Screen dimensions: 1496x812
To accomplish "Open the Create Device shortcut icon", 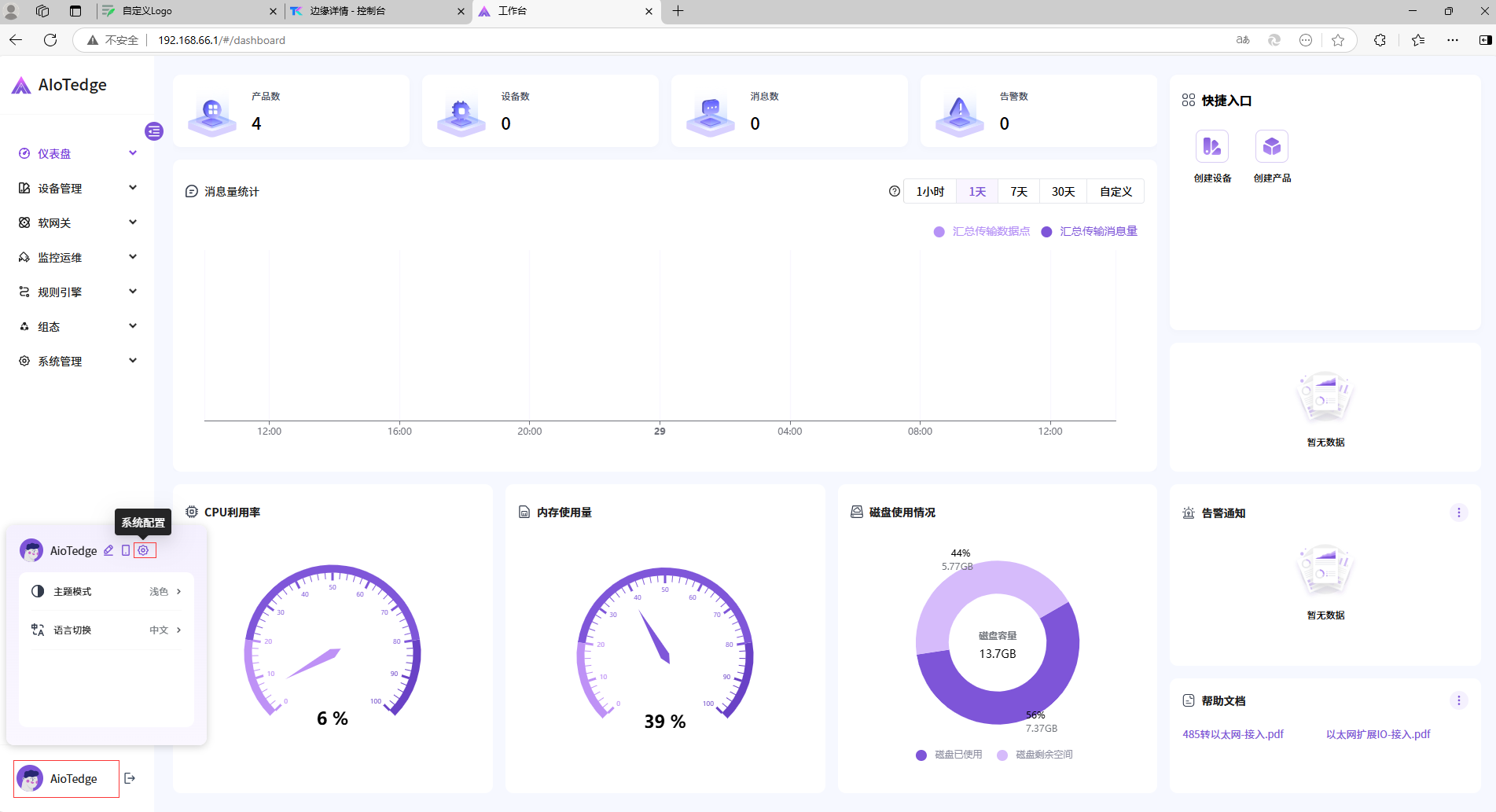I will (x=1212, y=147).
